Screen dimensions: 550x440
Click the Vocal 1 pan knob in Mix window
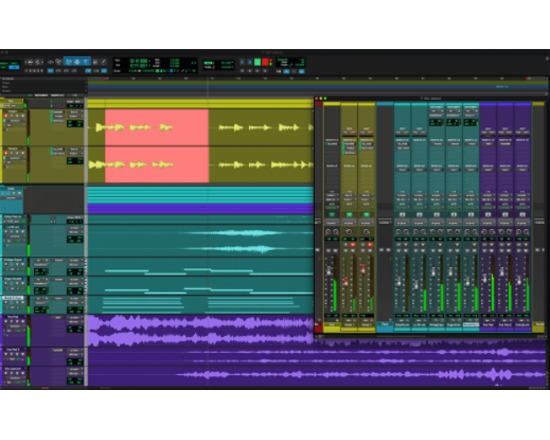(x=349, y=232)
